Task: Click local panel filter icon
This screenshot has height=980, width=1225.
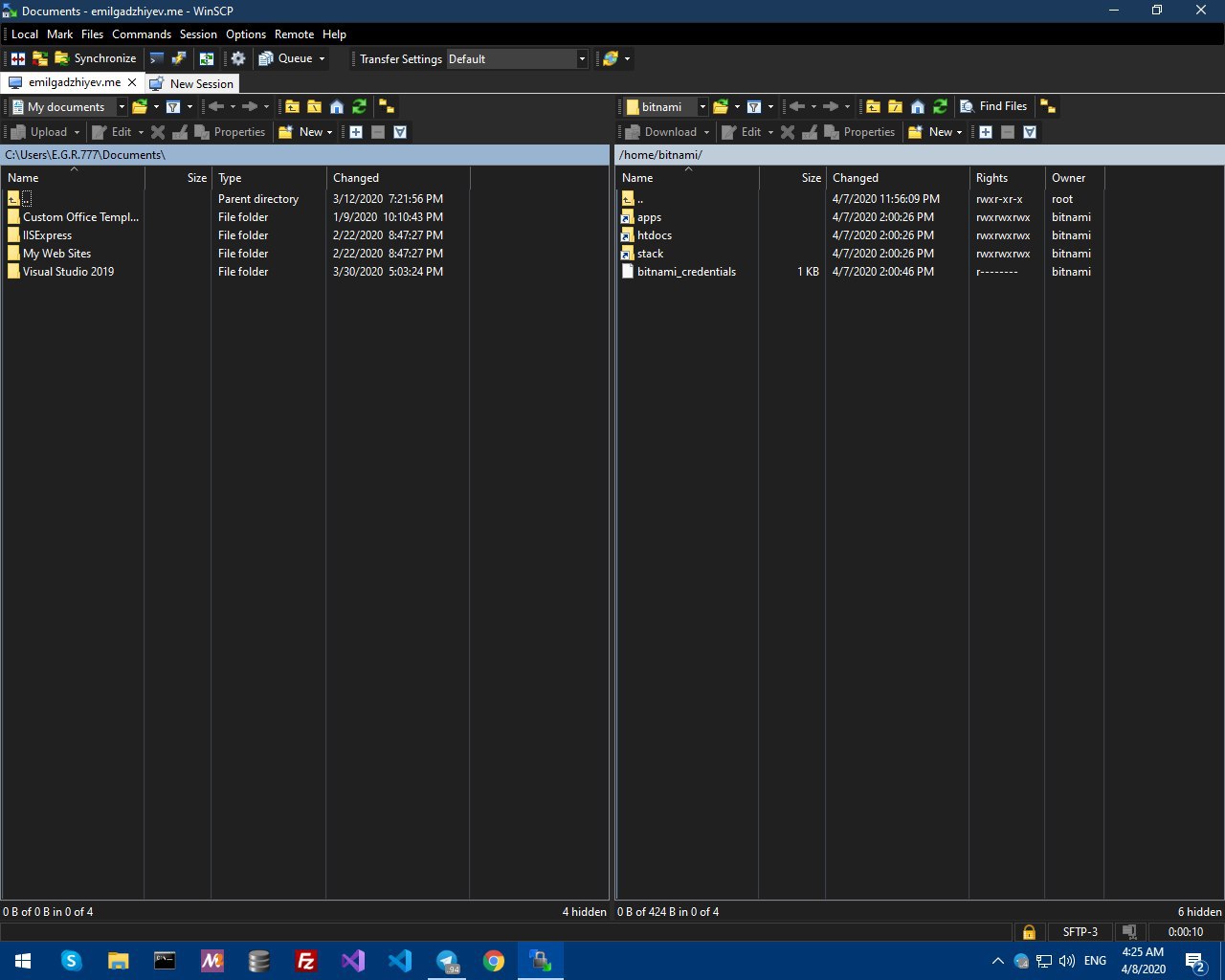Action: pos(173,106)
